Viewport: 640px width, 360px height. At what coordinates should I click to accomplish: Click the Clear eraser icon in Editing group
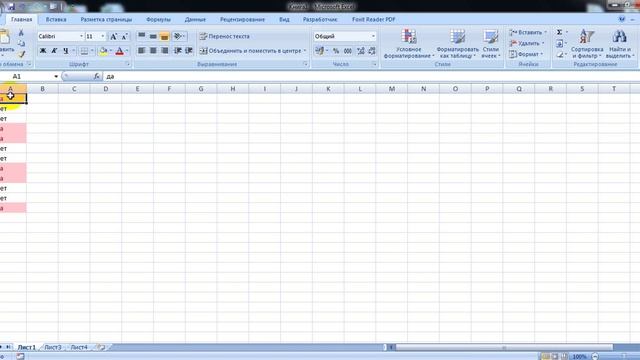point(559,54)
